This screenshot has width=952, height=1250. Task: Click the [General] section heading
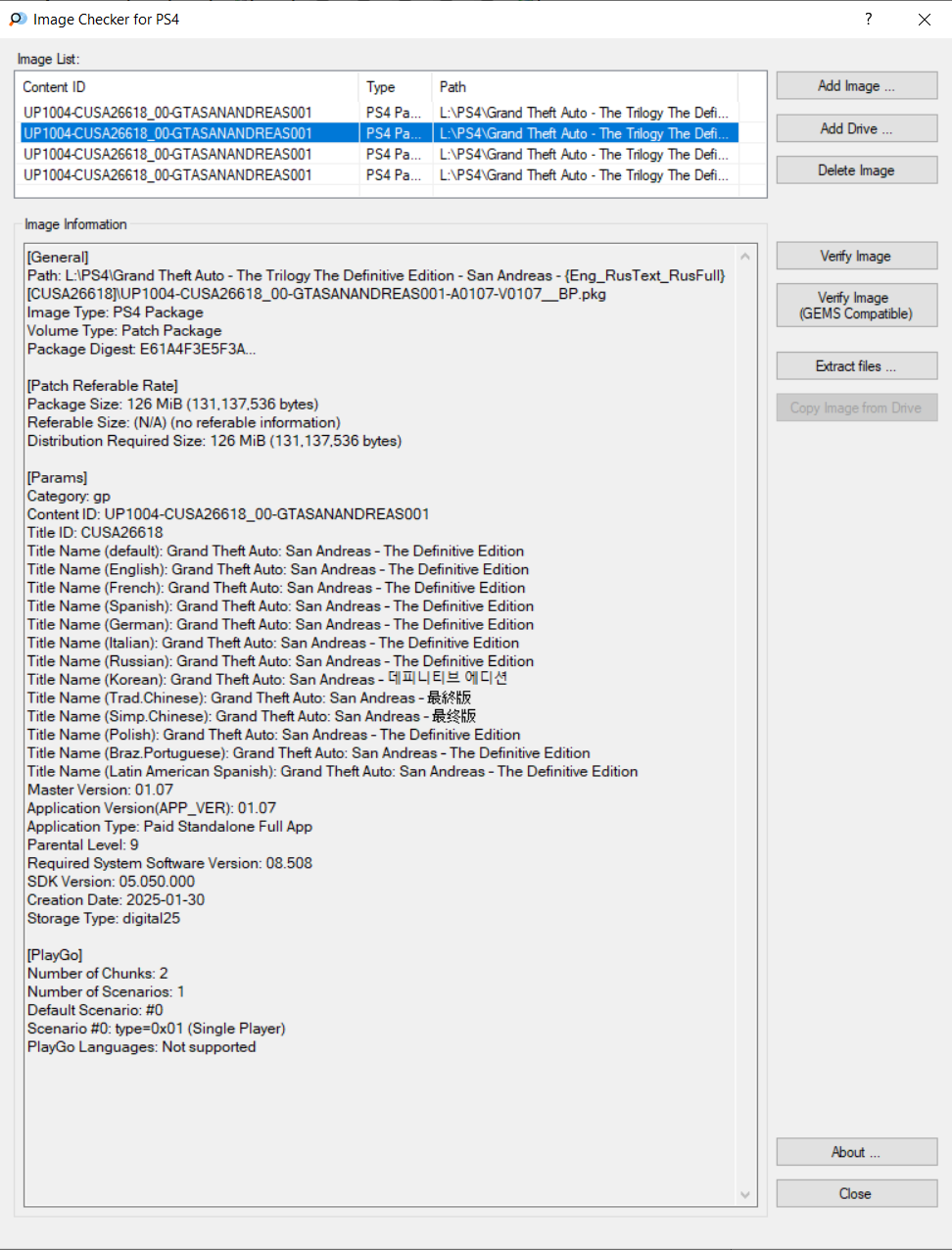[58, 258]
